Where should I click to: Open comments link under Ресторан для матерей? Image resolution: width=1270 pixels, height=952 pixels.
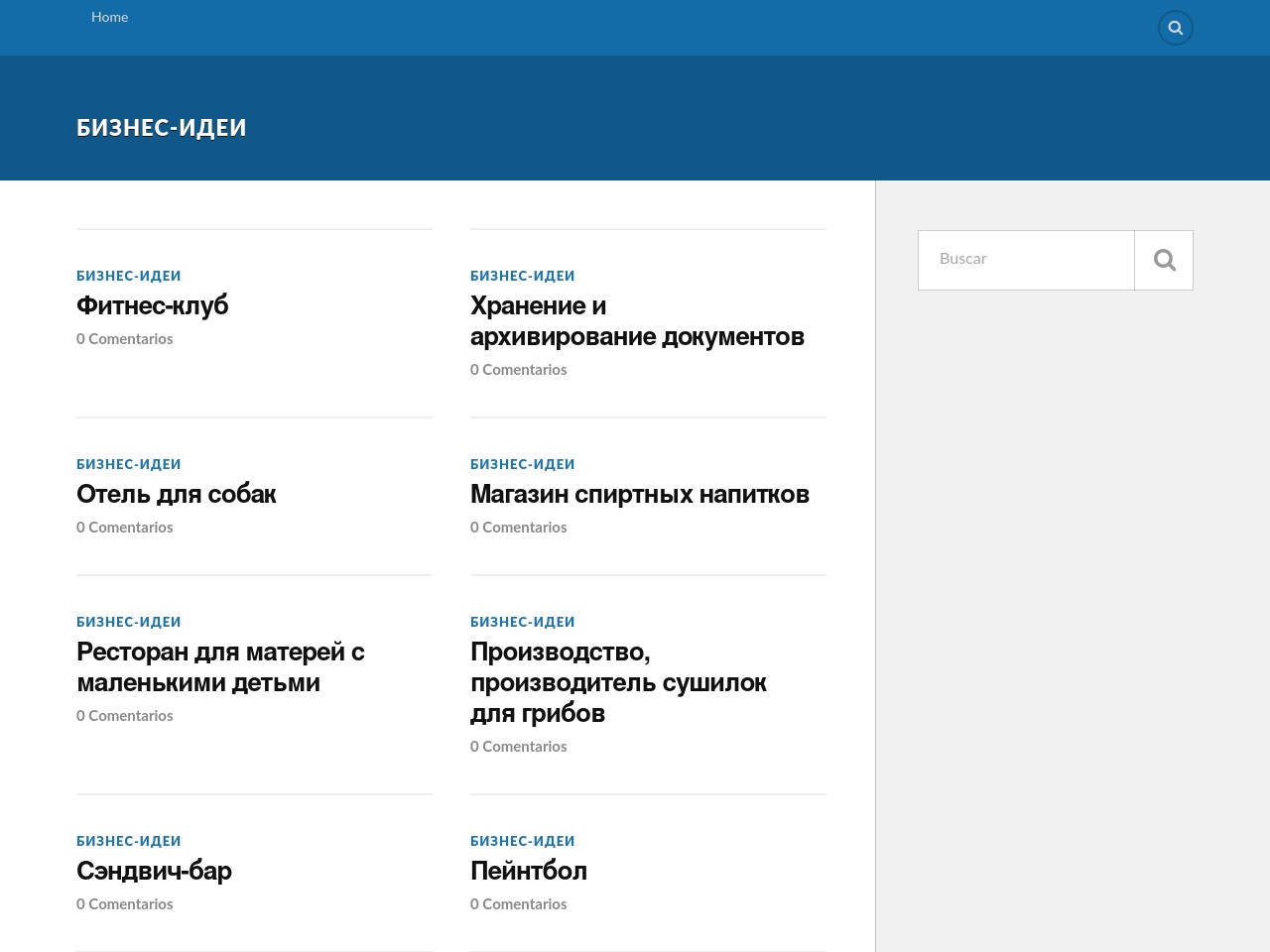pos(125,716)
